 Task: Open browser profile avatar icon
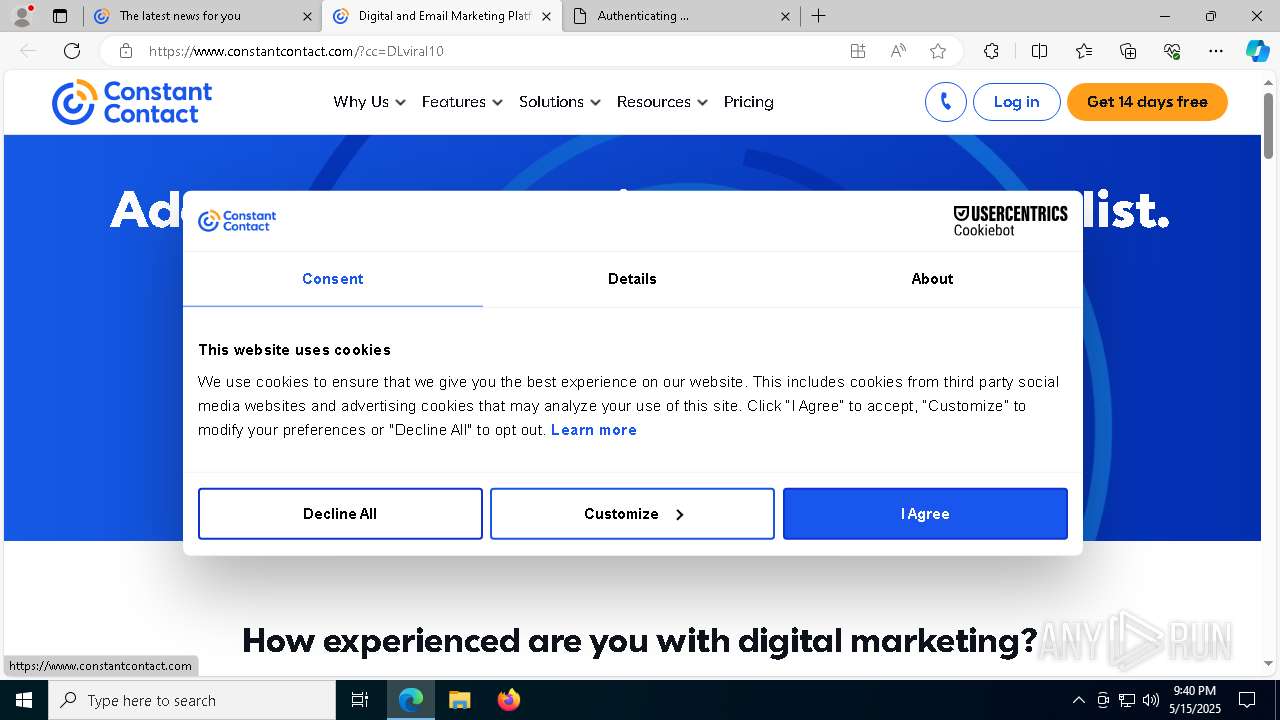pos(21,16)
